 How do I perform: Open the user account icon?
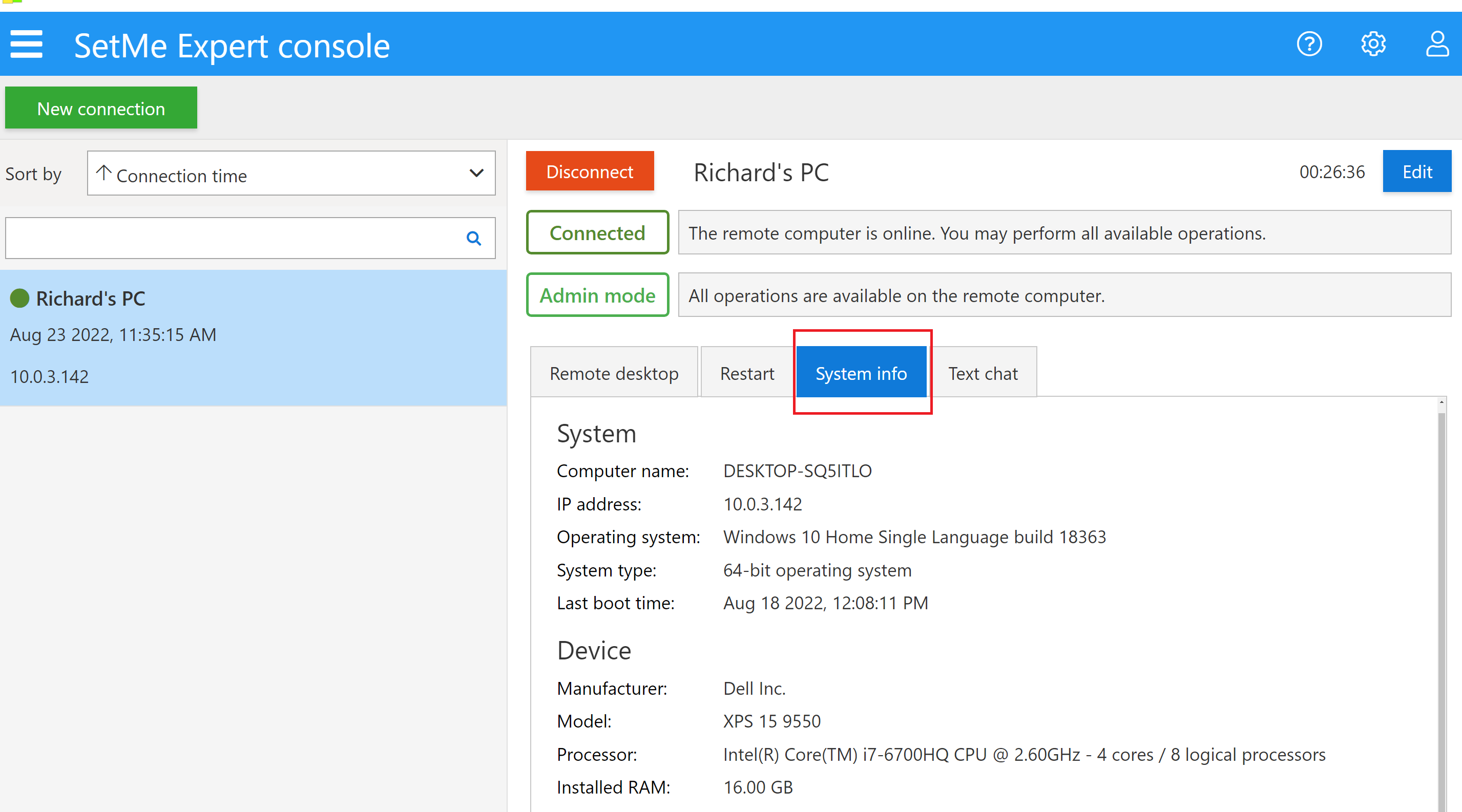click(x=1436, y=44)
